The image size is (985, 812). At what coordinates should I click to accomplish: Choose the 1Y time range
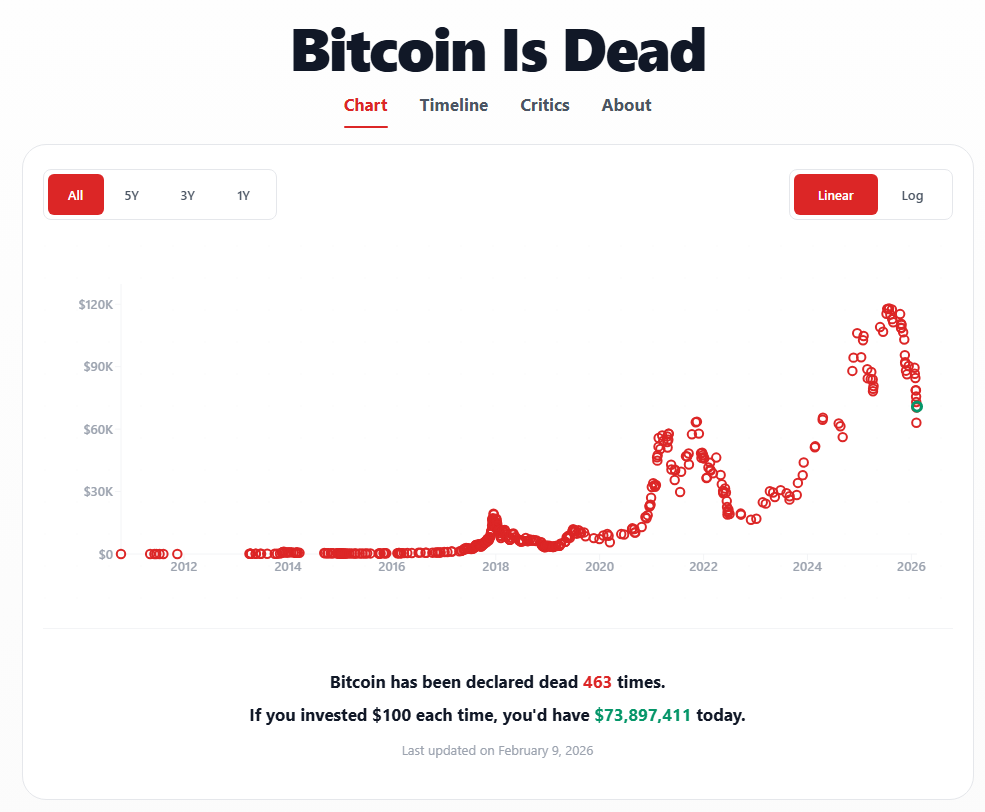[244, 195]
